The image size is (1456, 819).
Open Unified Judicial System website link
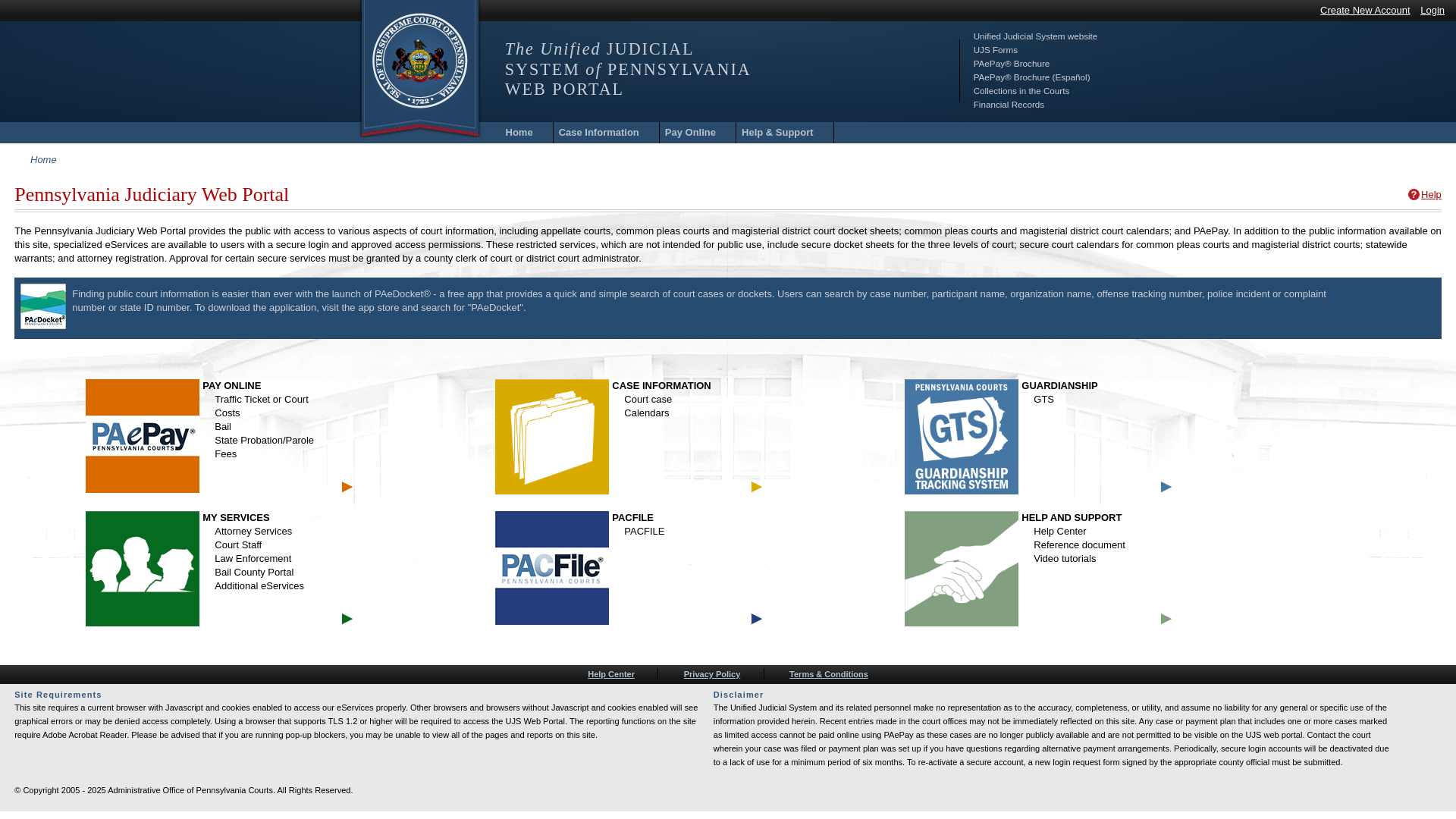(x=1035, y=36)
